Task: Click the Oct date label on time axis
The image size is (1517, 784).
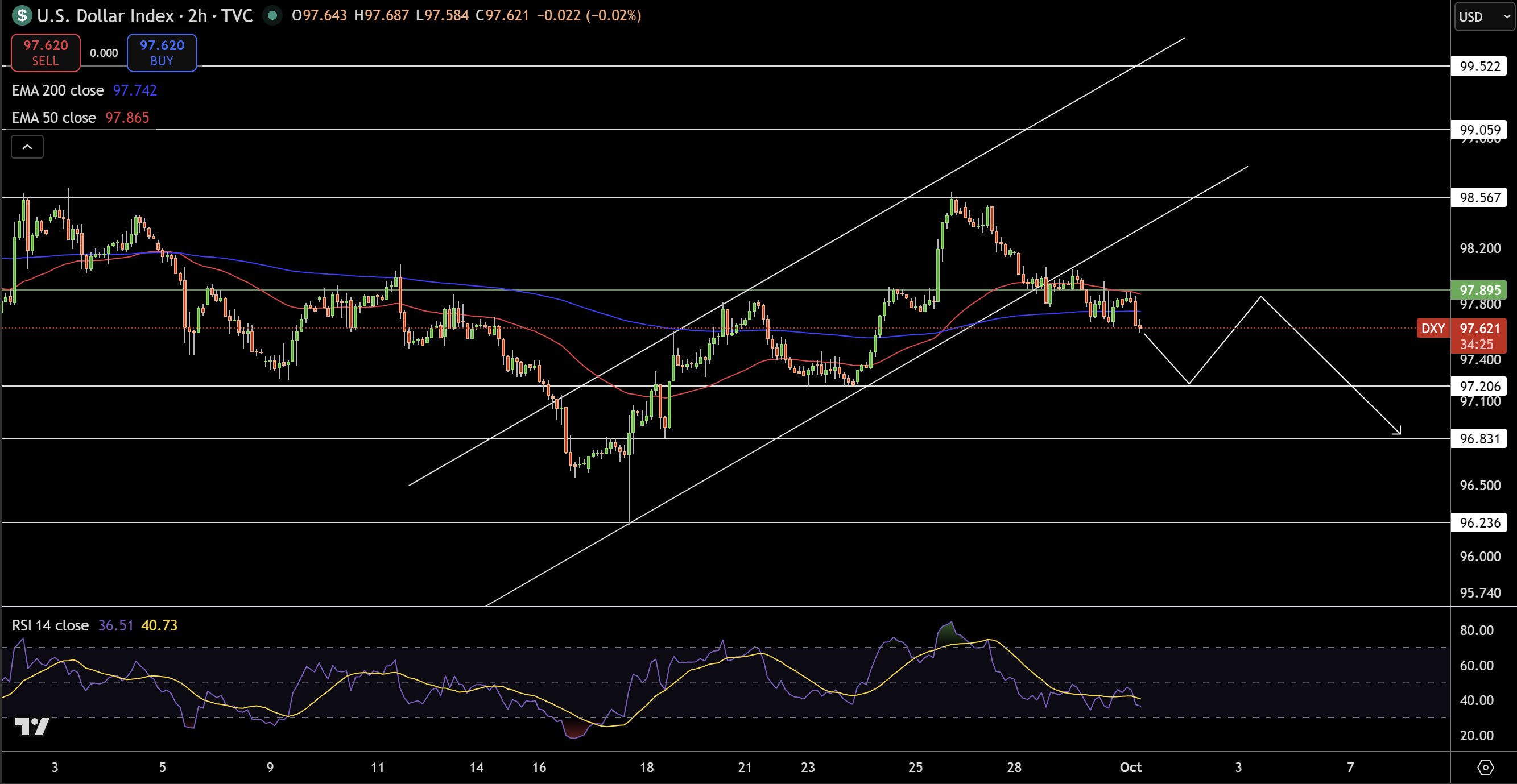Action: [x=1130, y=768]
